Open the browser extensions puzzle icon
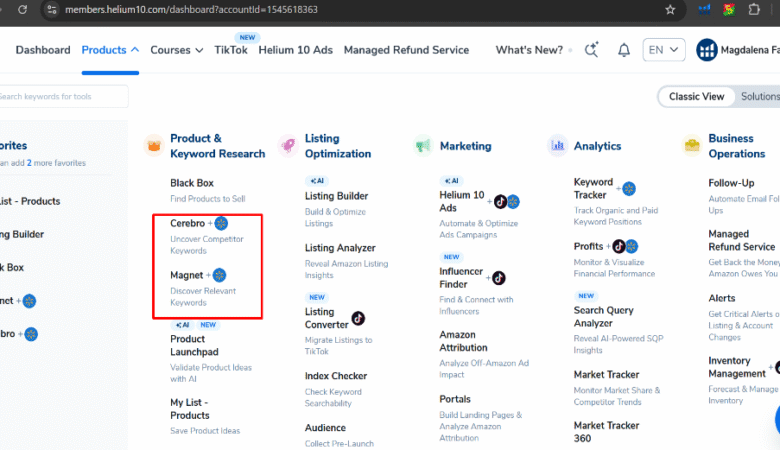Image resolution: width=780 pixels, height=450 pixels. coord(754,9)
